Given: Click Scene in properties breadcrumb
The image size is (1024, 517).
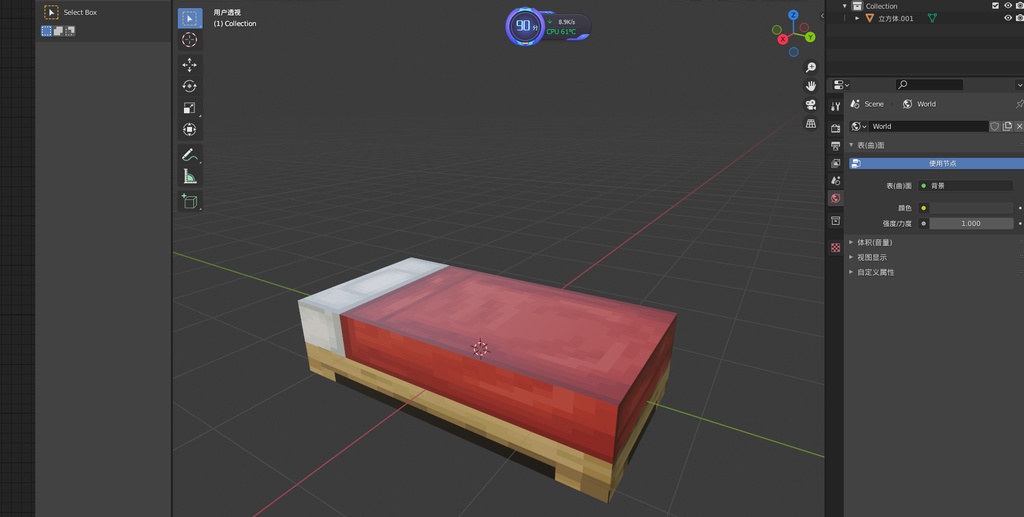Looking at the screenshot, I should coord(874,104).
